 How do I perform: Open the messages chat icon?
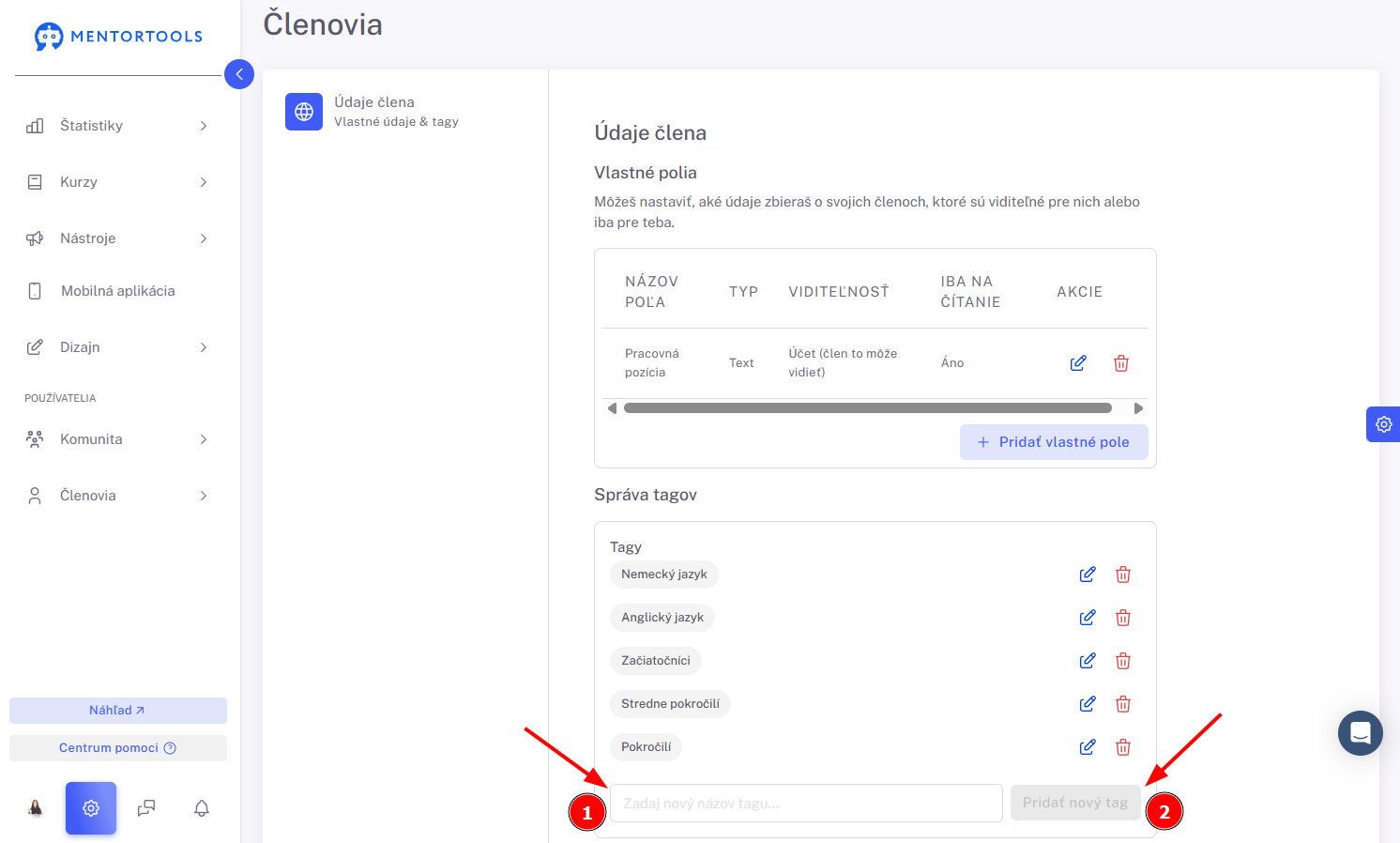(x=146, y=808)
